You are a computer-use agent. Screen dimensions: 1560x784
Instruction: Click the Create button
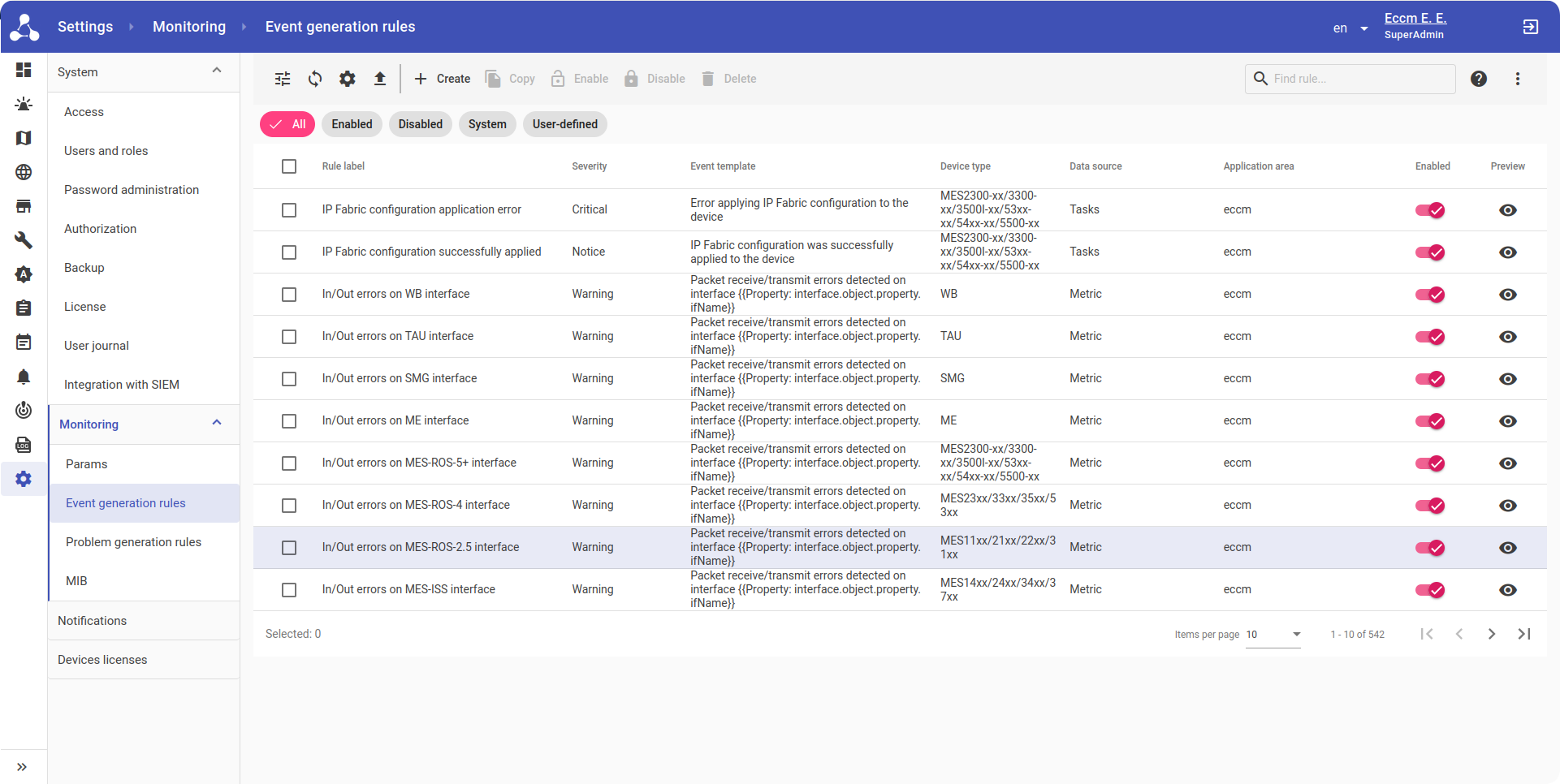443,79
